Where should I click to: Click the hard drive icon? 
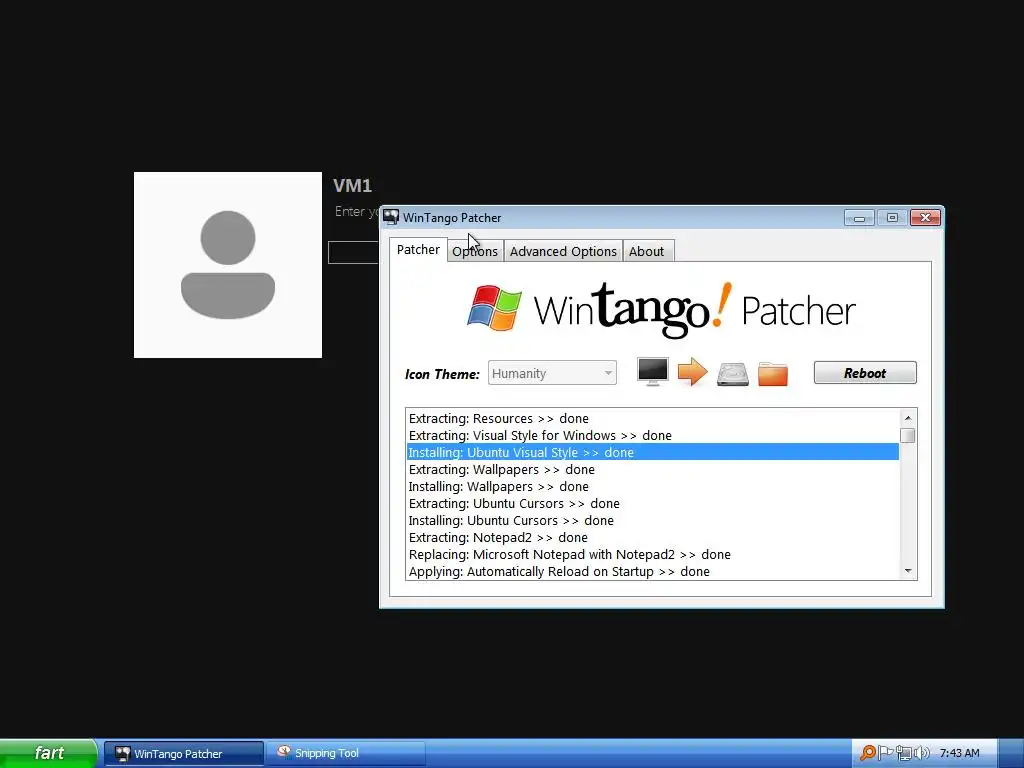pyautogui.click(x=733, y=374)
